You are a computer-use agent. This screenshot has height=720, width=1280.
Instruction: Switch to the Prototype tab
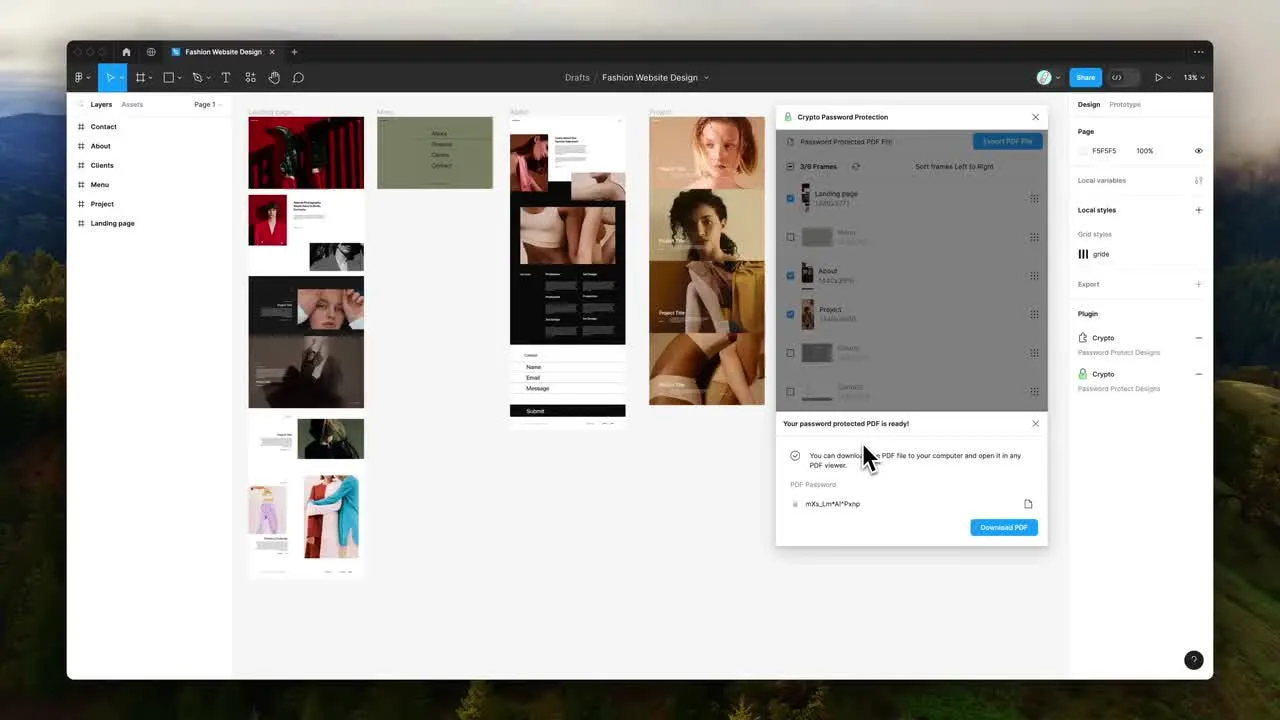(x=1124, y=105)
